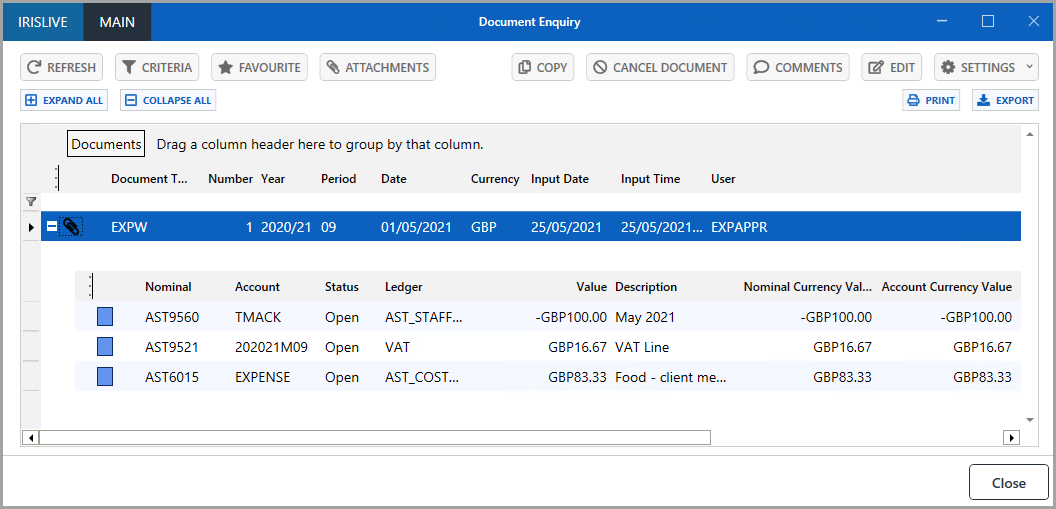Click the Refresh button
The width and height of the screenshot is (1056, 509).
pos(61,67)
